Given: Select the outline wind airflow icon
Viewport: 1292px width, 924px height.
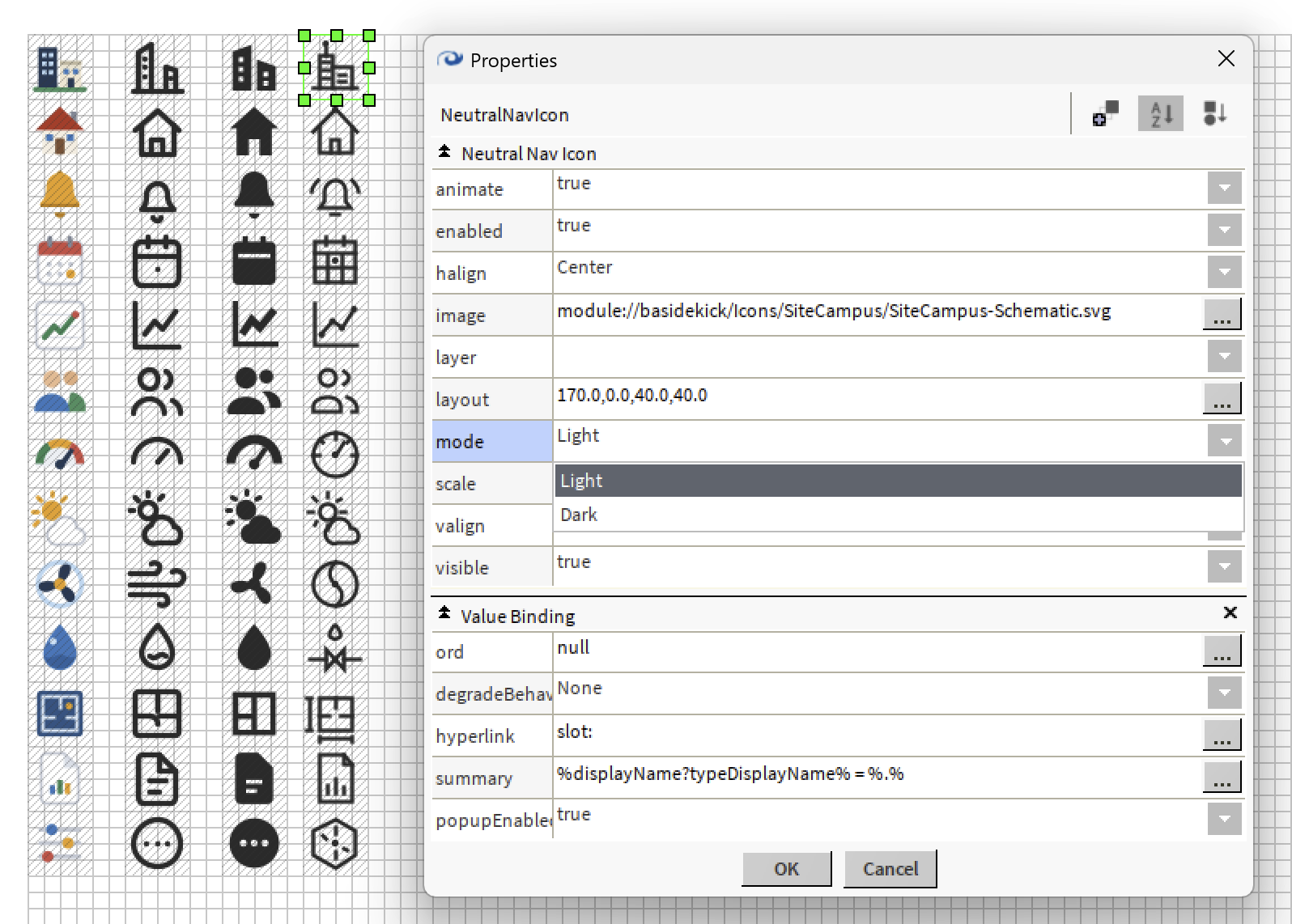Looking at the screenshot, I should 157,583.
